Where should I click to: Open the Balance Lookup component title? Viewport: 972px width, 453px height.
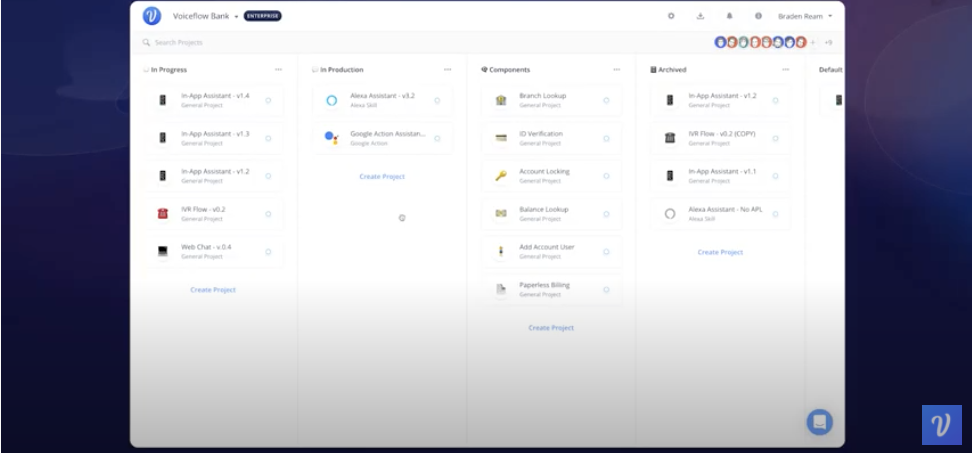tap(544, 209)
